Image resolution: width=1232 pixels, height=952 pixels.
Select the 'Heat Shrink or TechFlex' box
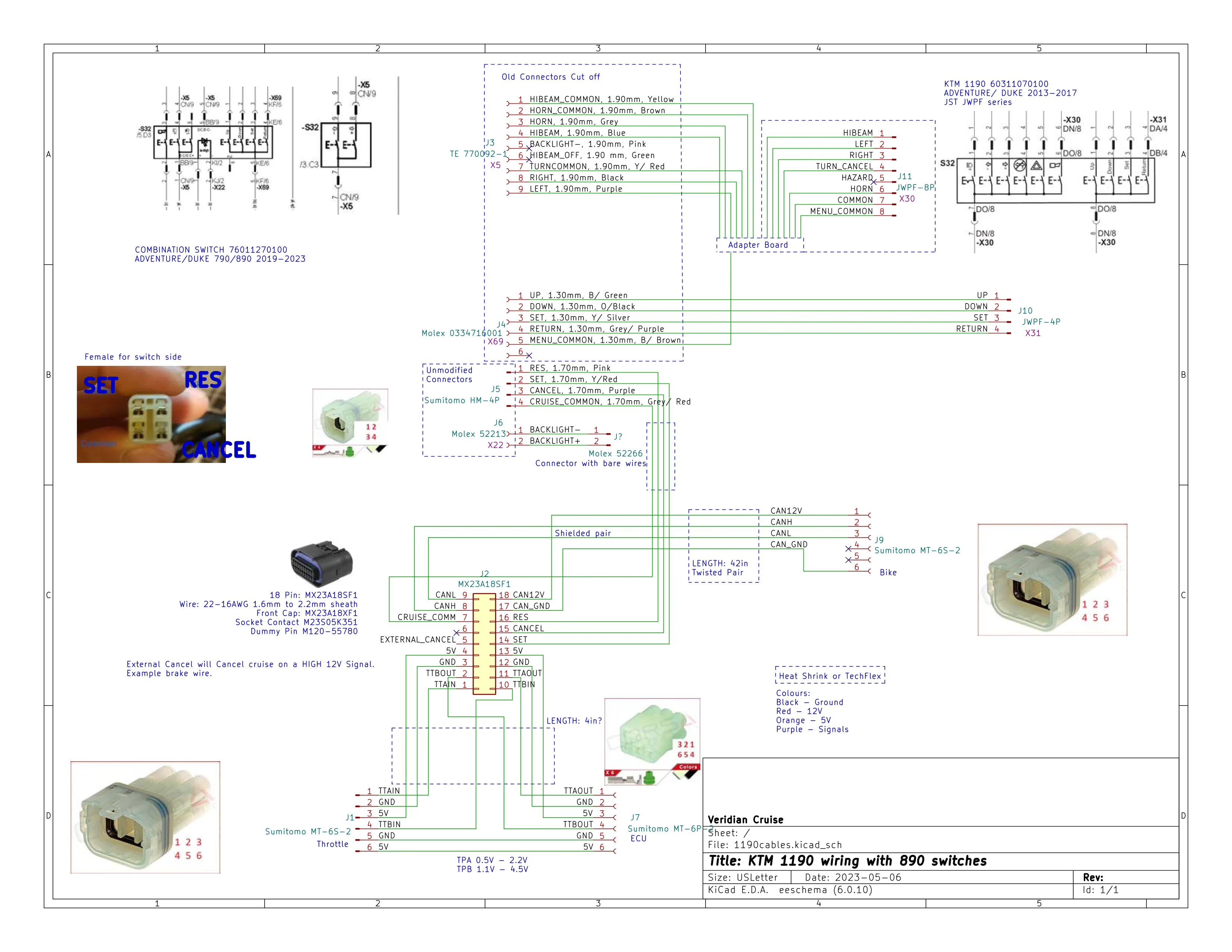[x=830, y=676]
